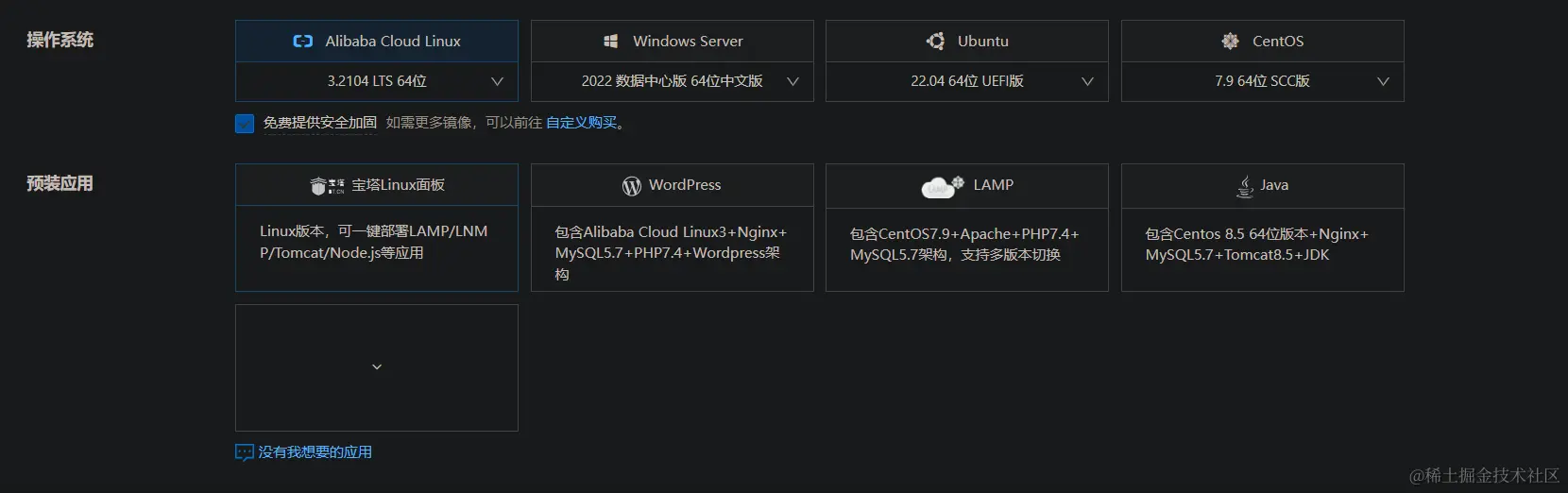Viewport: 1568px width, 493px height.
Task: Click the 宝塔 description starting Linux版本
Action: 374,242
